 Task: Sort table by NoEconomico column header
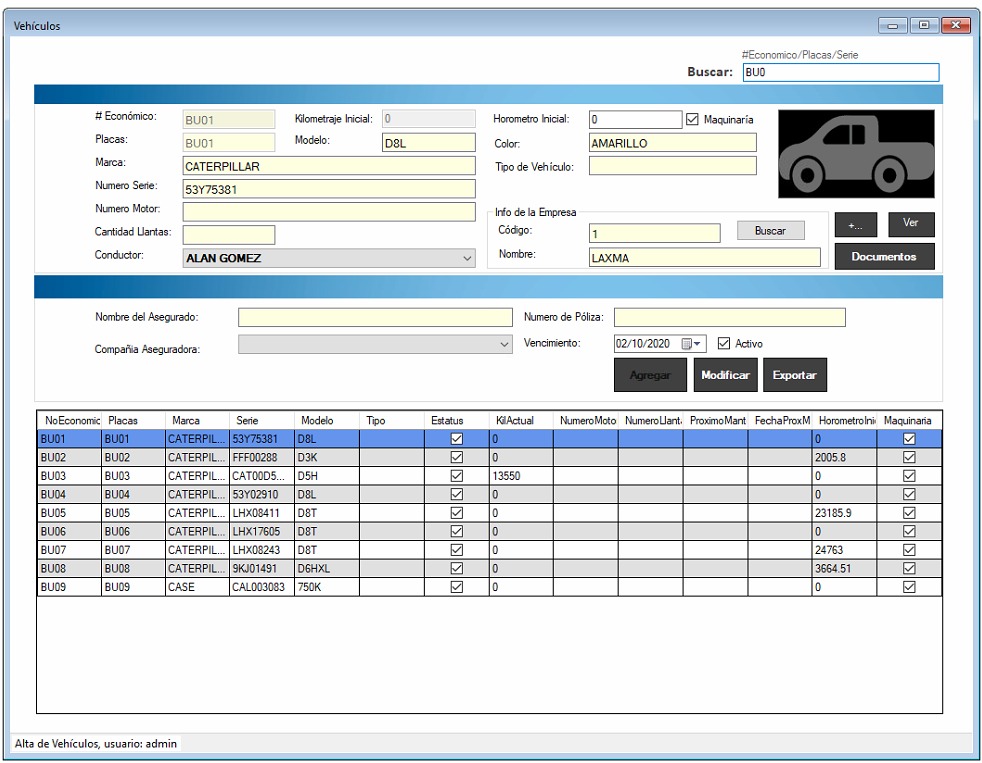pos(70,420)
